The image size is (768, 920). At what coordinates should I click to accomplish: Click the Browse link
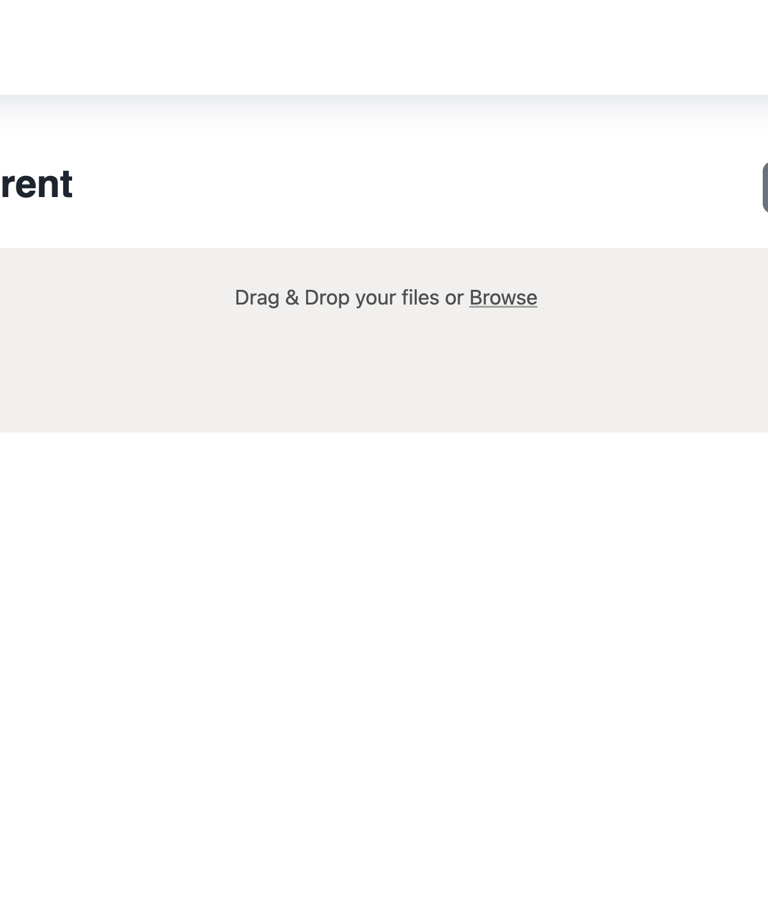tap(503, 298)
